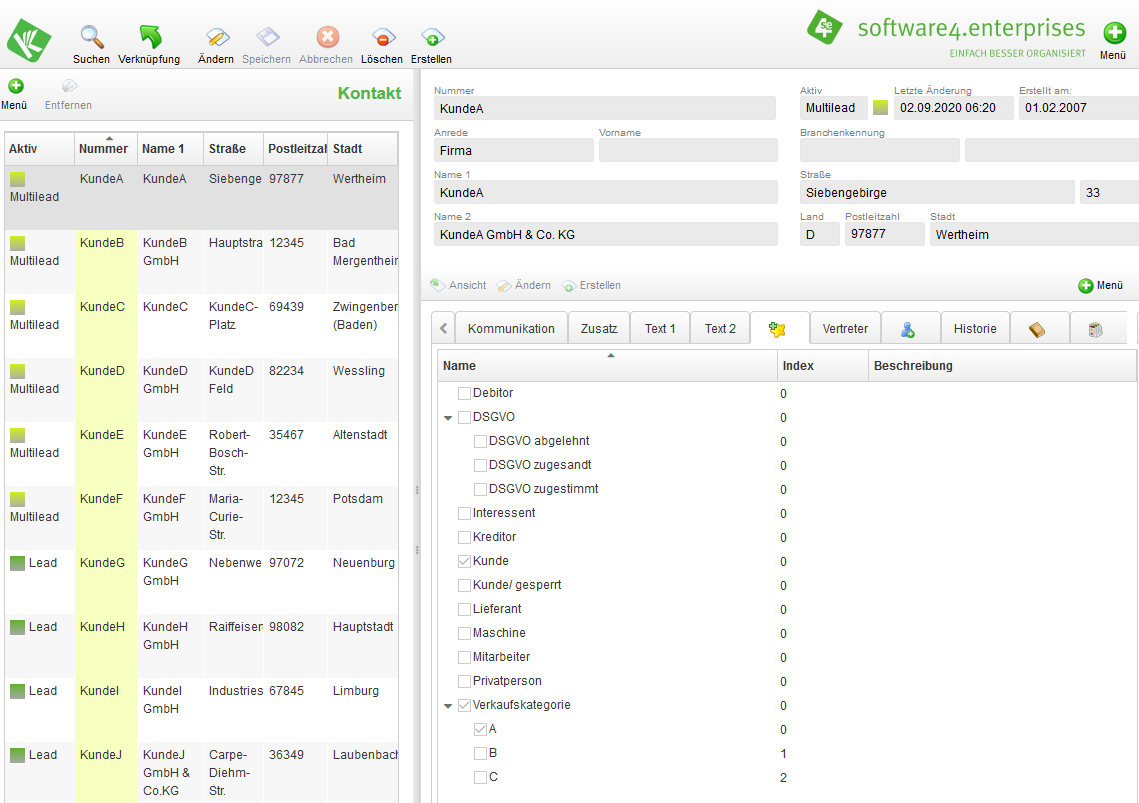Check the Verkaufskategorie B checkbox

pyautogui.click(x=480, y=753)
